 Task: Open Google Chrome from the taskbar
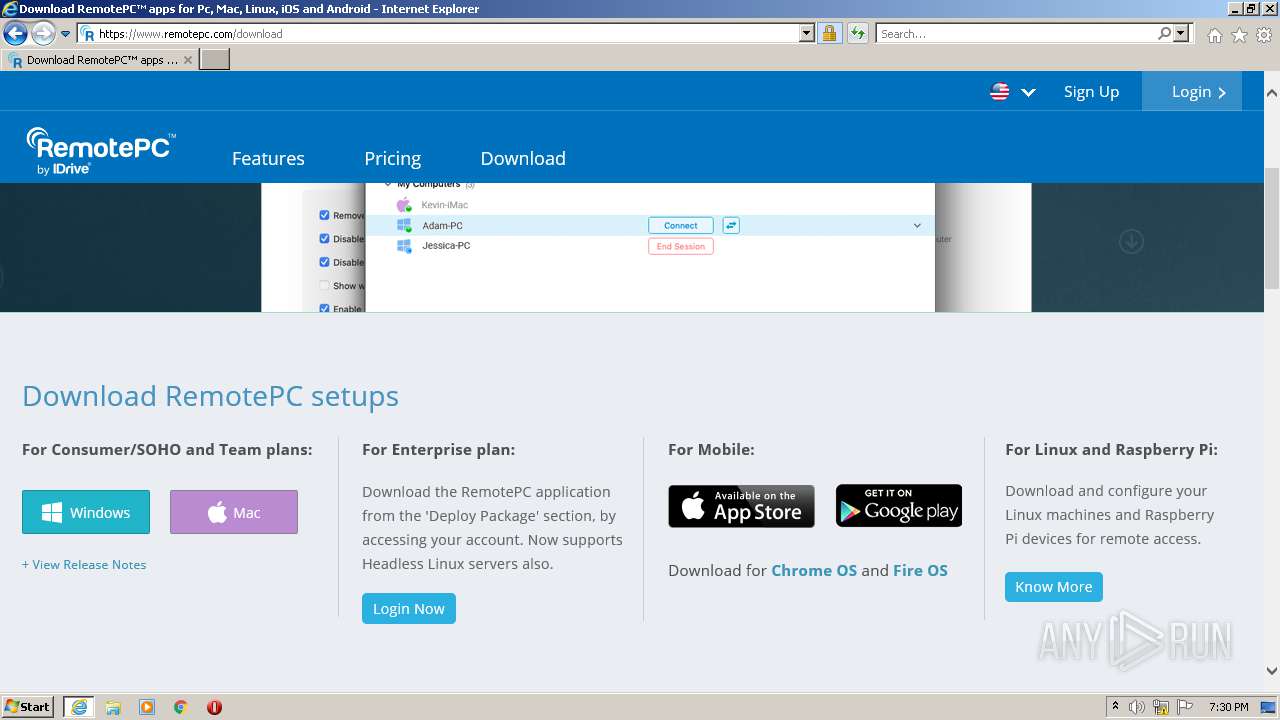[180, 707]
